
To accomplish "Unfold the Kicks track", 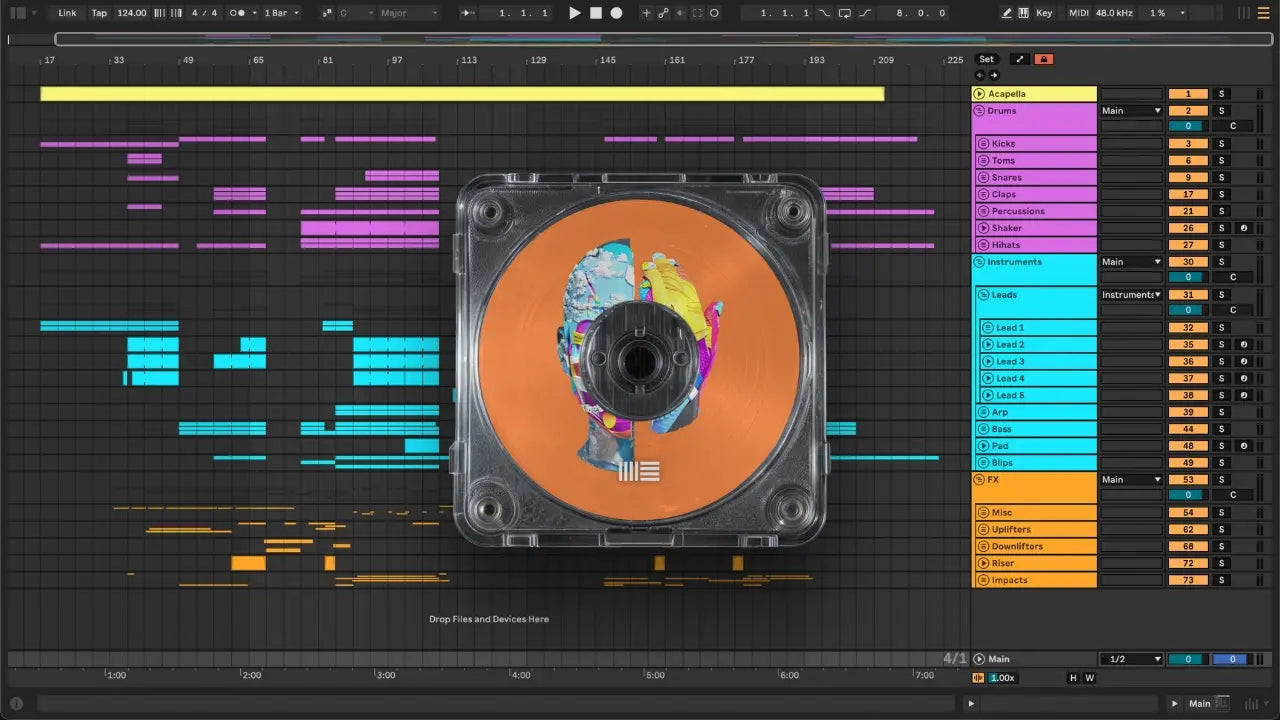I will point(984,144).
